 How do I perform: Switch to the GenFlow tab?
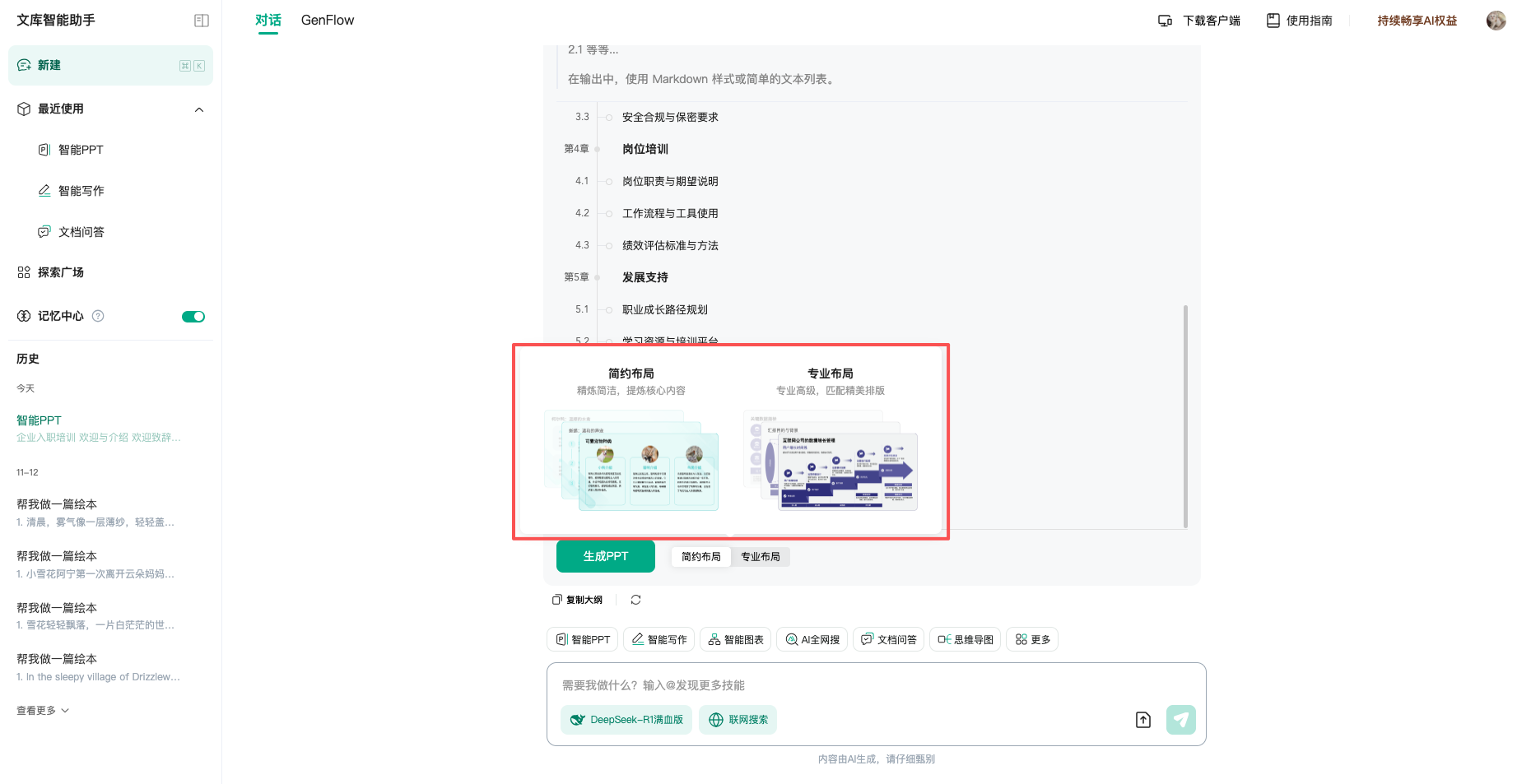(x=328, y=21)
